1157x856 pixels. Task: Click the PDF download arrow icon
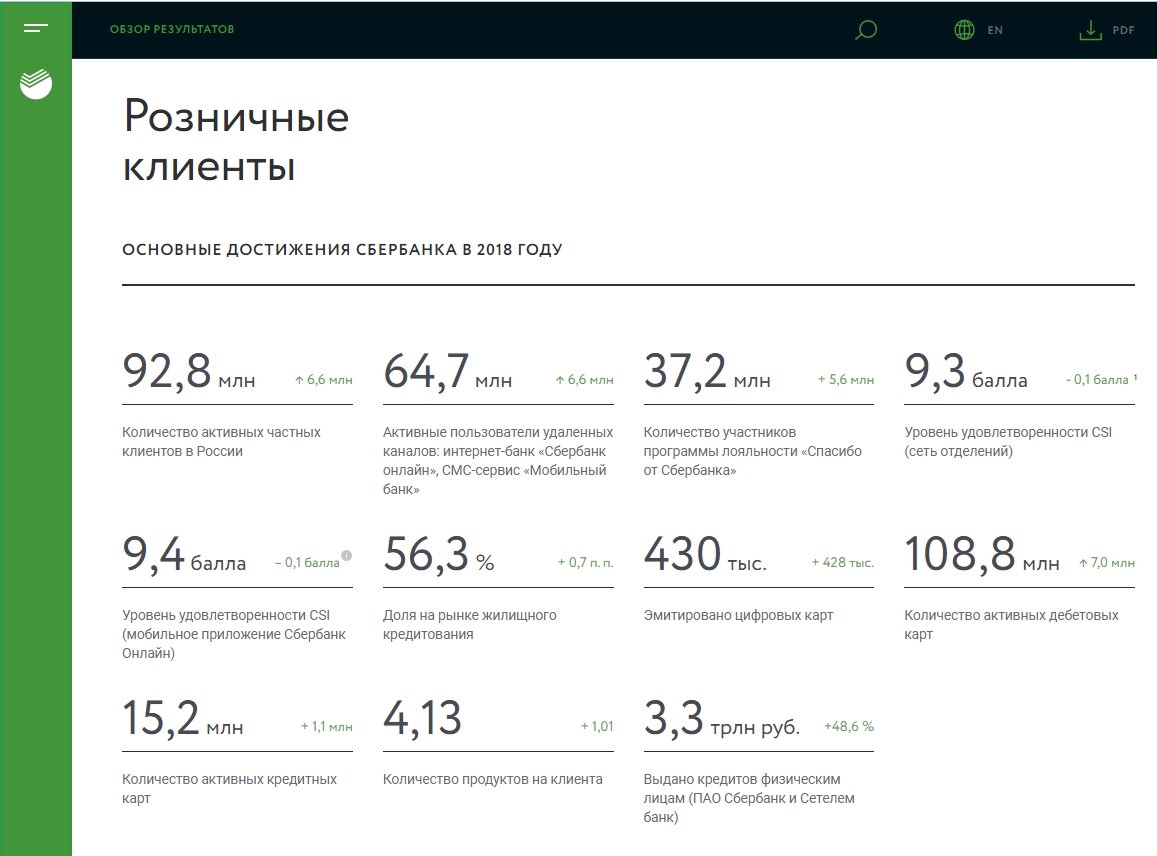pos(1090,30)
